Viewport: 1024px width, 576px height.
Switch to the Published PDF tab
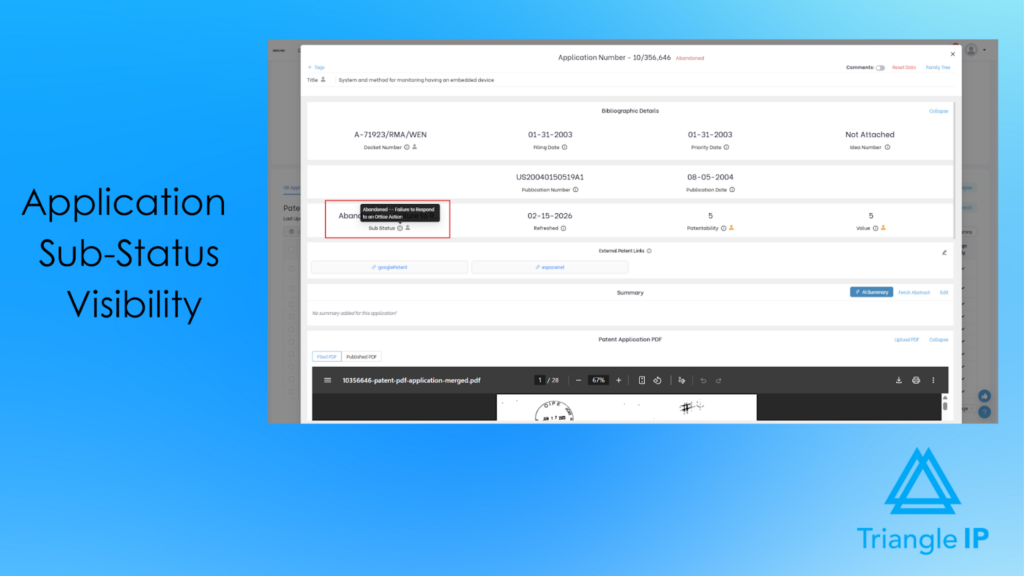click(362, 355)
